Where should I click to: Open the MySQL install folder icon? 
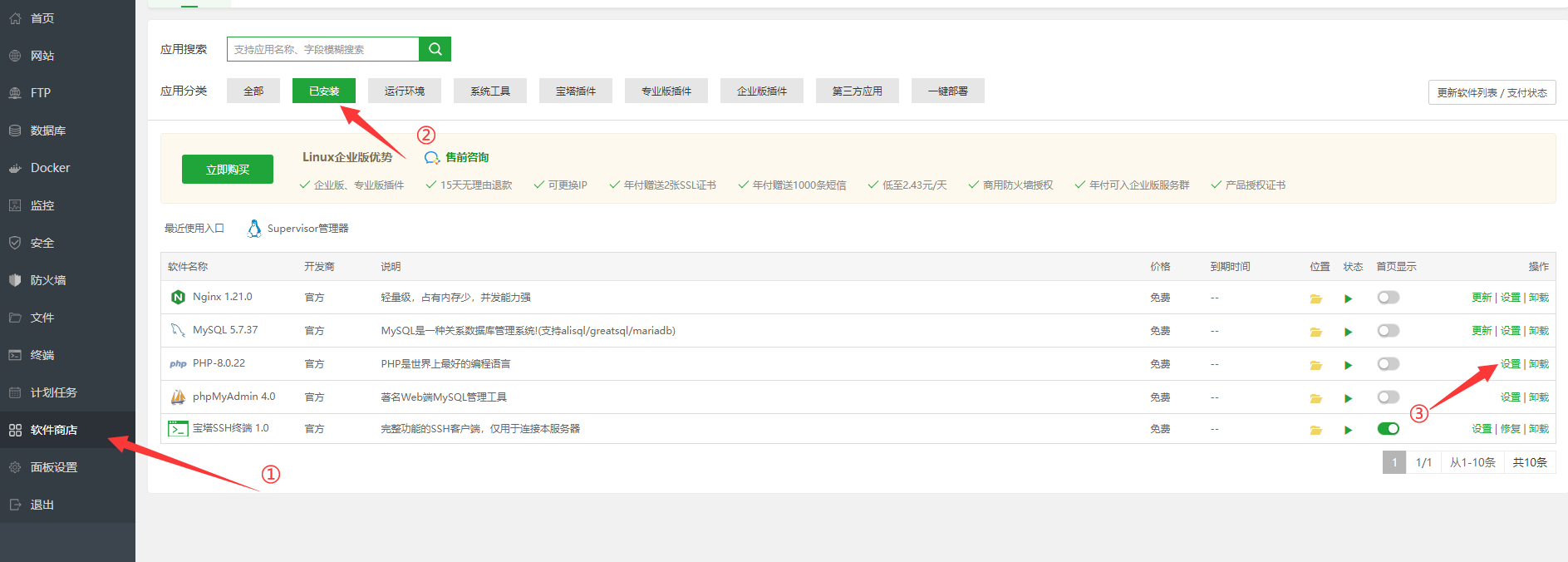[1316, 332]
